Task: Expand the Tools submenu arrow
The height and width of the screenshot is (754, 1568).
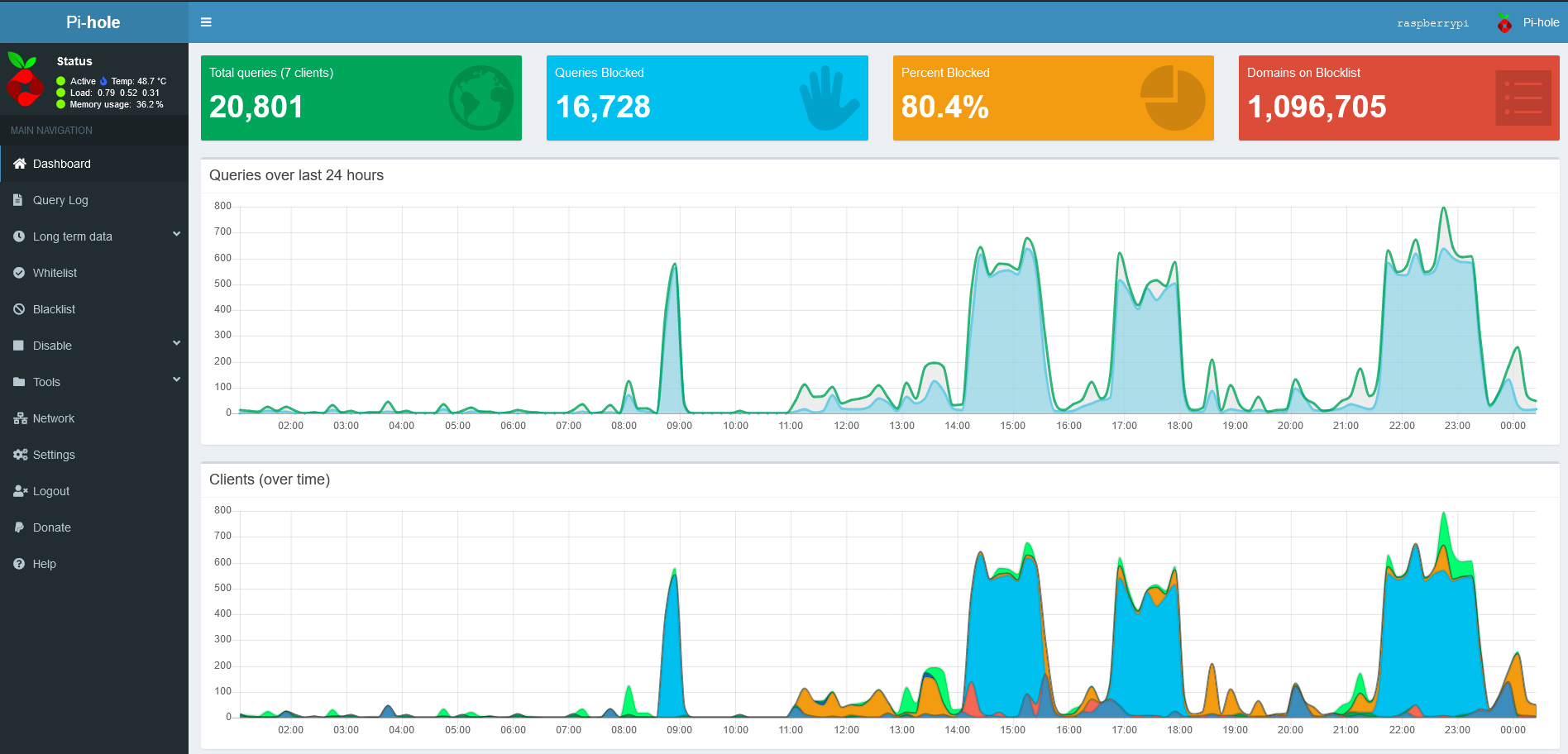Action: 176,380
